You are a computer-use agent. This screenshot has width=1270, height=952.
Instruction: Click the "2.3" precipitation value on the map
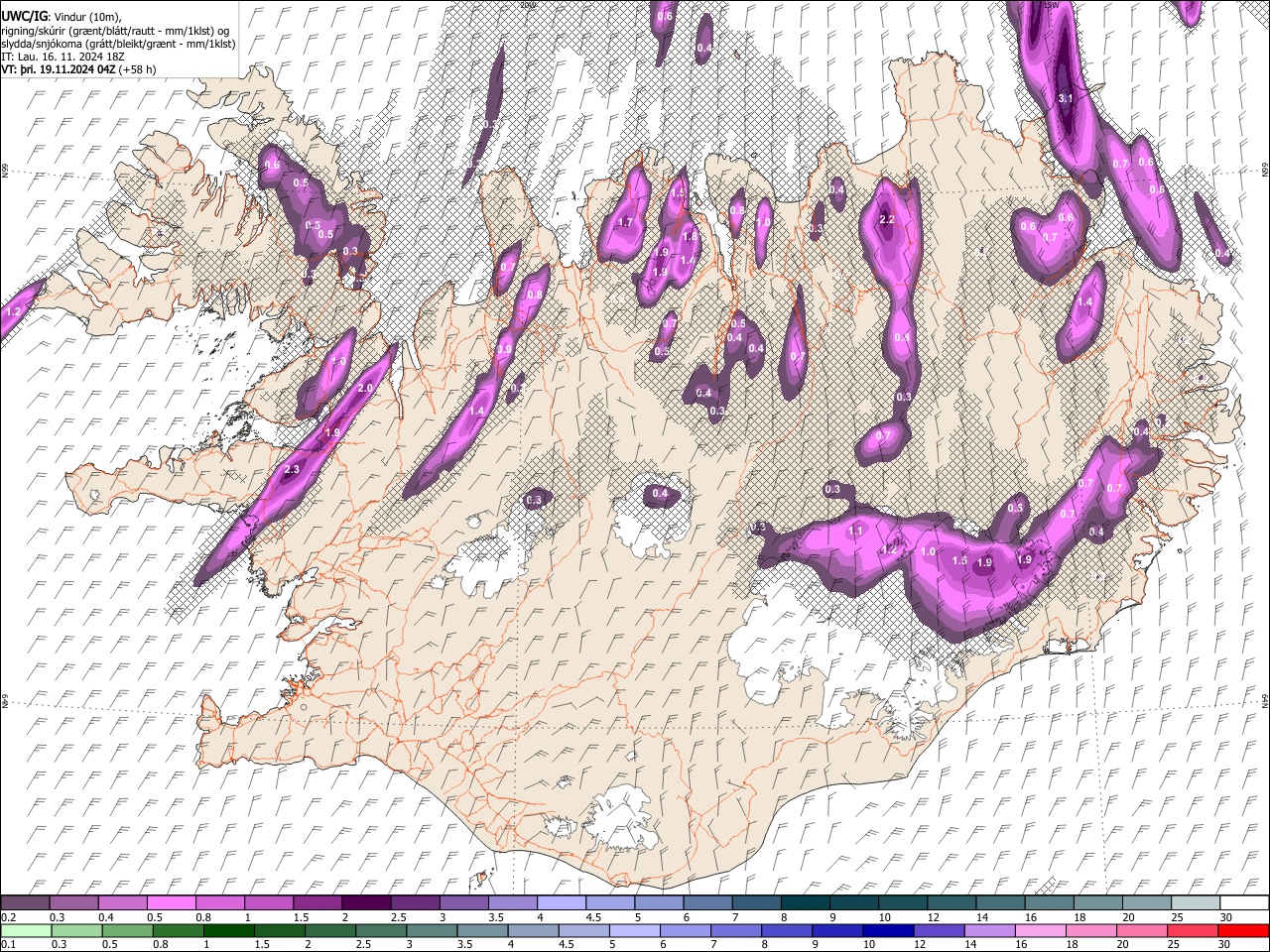pyautogui.click(x=292, y=470)
